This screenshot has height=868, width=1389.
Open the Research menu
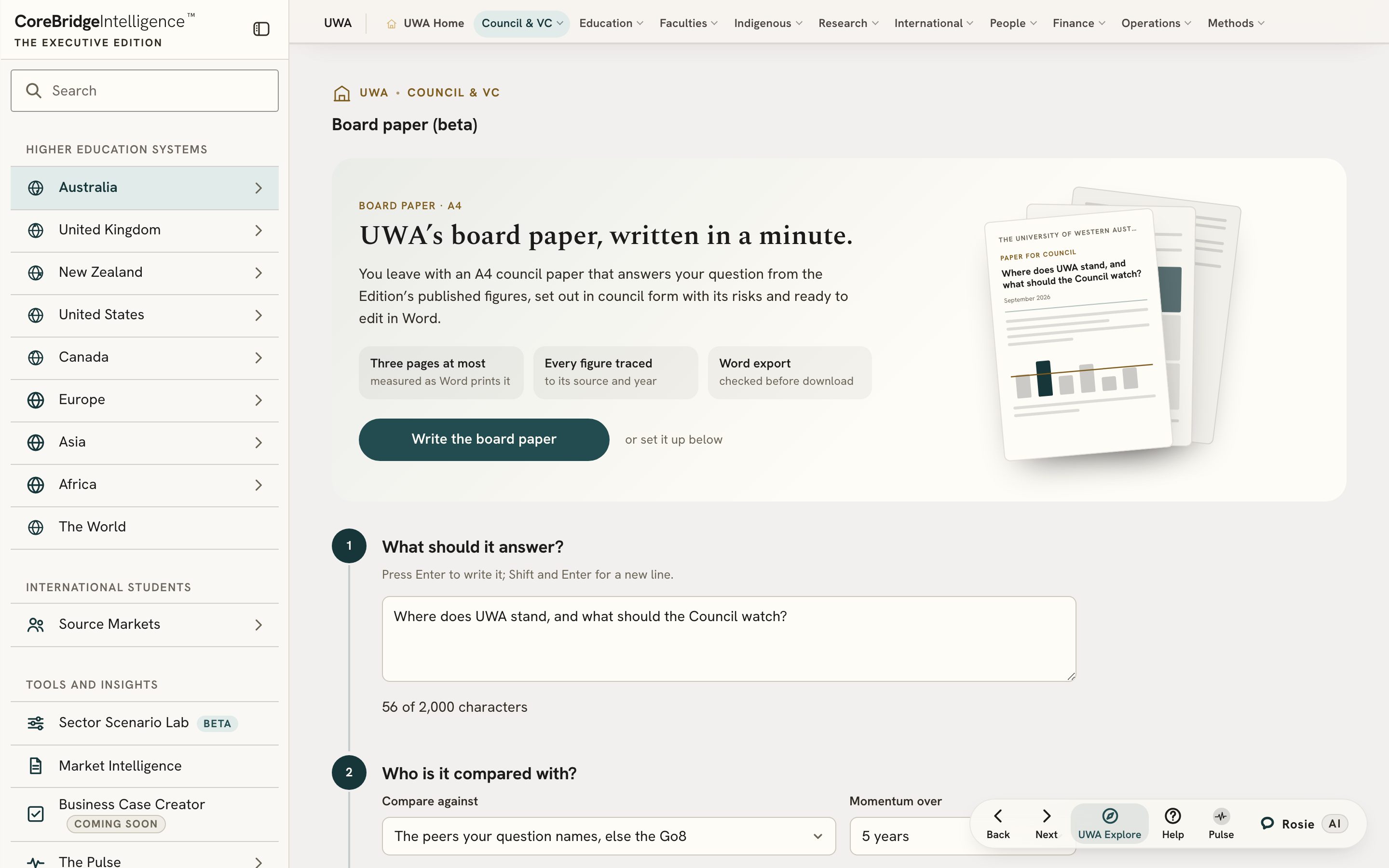848,24
